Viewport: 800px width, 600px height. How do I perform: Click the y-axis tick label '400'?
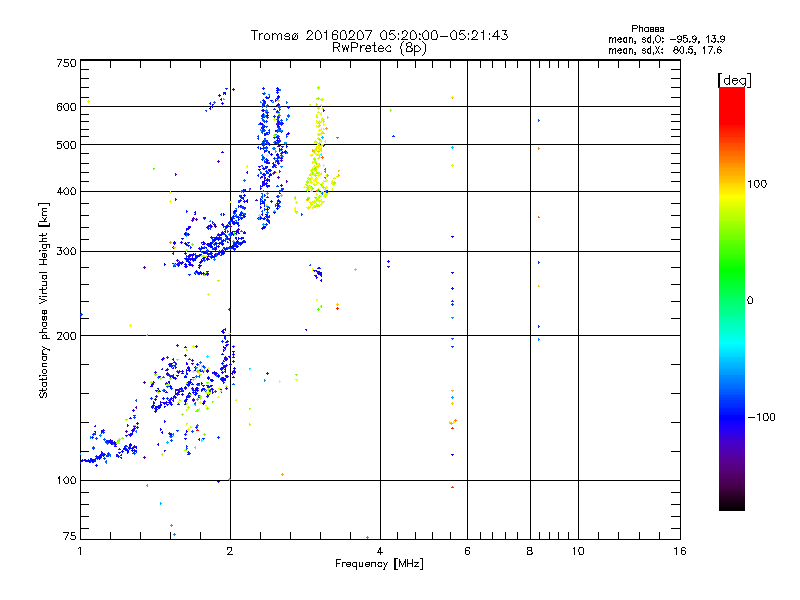click(66, 191)
